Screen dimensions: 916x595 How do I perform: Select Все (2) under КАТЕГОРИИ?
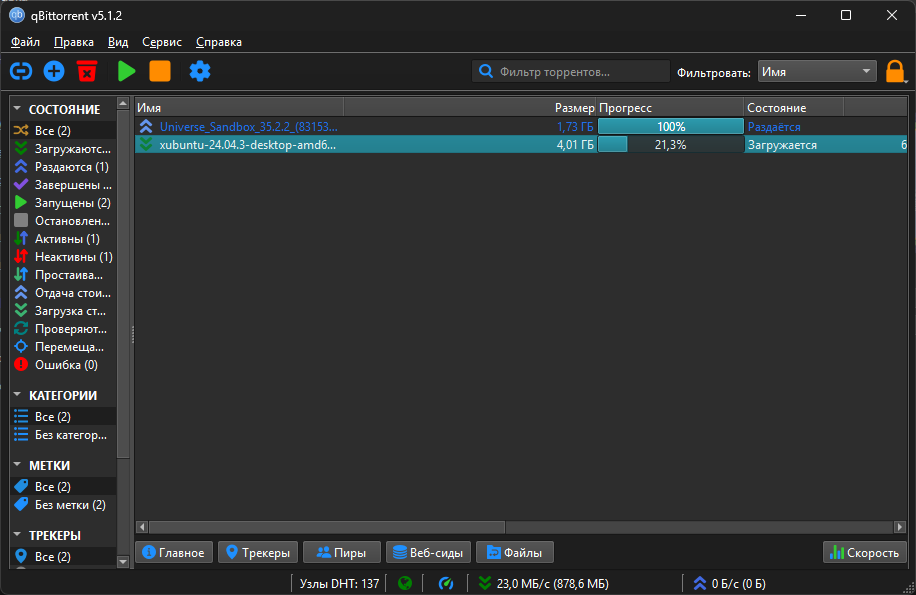pyautogui.click(x=63, y=416)
